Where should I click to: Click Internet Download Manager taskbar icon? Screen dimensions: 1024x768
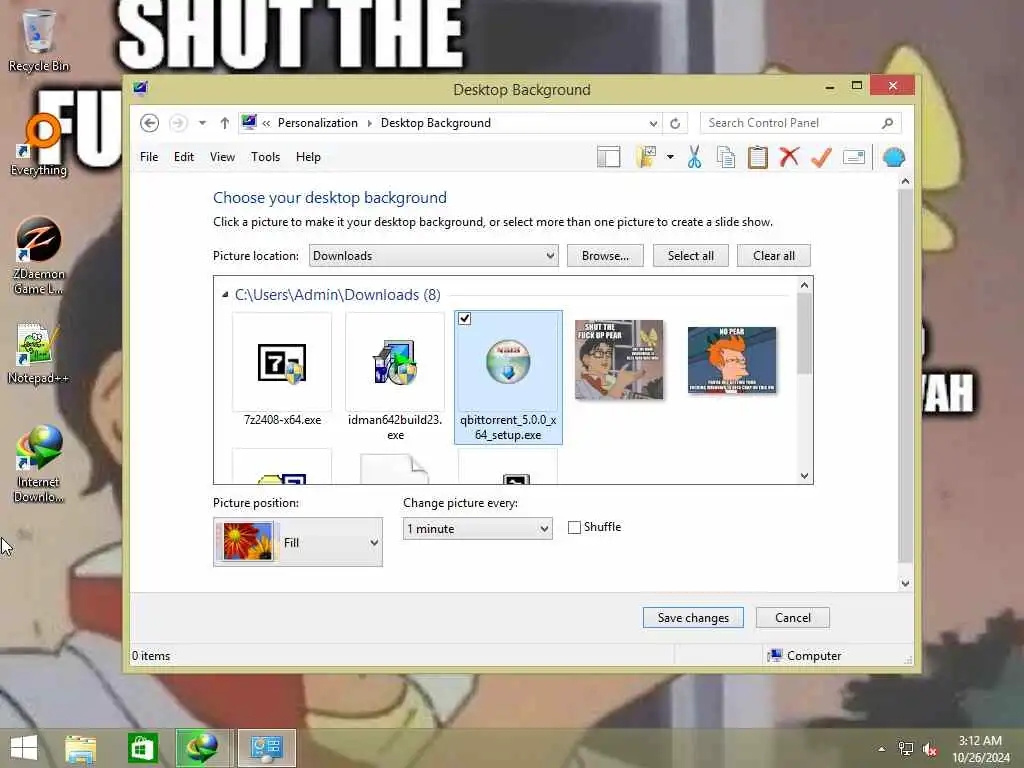click(x=204, y=748)
